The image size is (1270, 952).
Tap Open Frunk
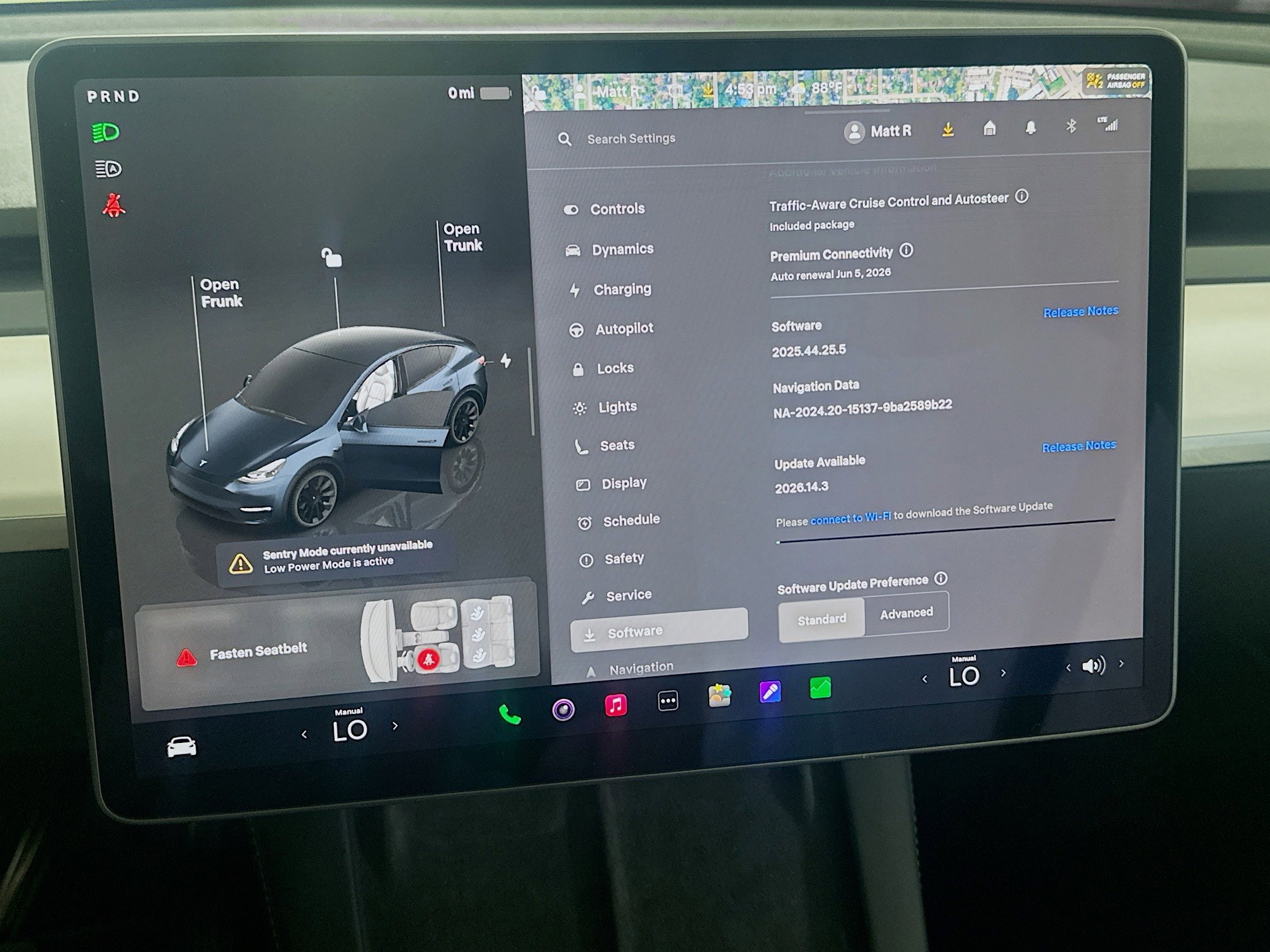point(221,293)
